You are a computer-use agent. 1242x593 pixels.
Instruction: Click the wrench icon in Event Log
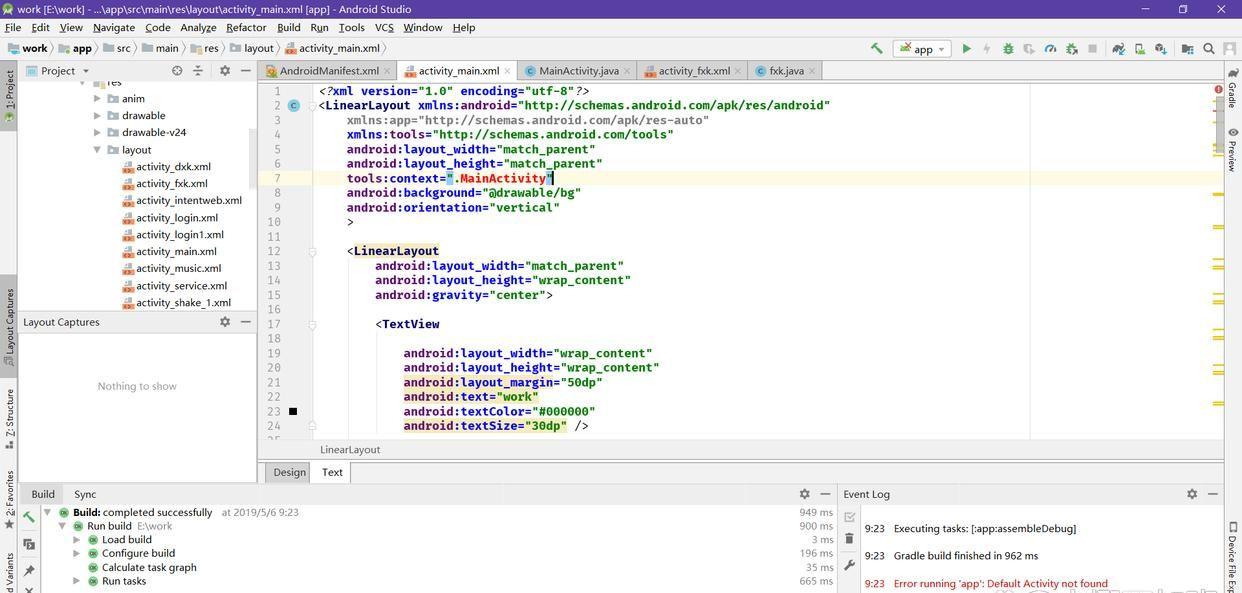[850, 565]
